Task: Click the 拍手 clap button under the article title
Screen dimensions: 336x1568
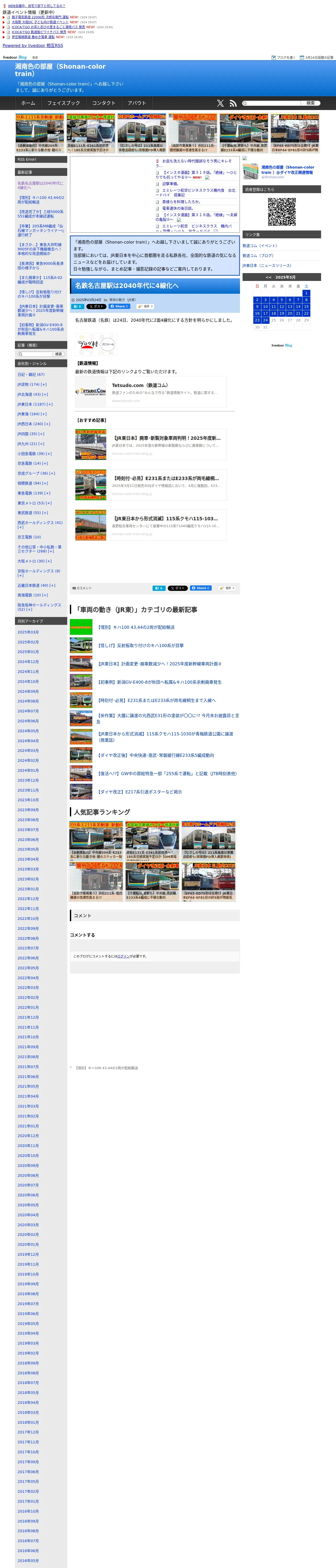Action: [x=145, y=307]
